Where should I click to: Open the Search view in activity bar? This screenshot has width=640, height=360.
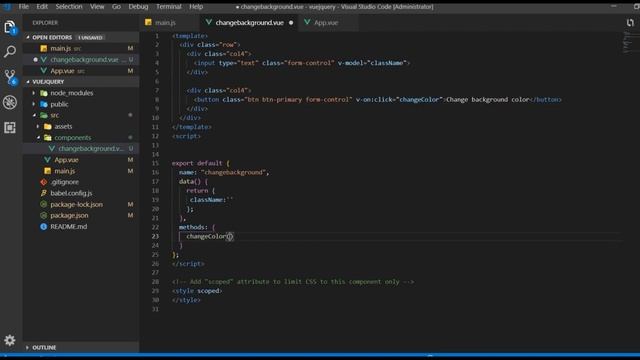[10, 51]
